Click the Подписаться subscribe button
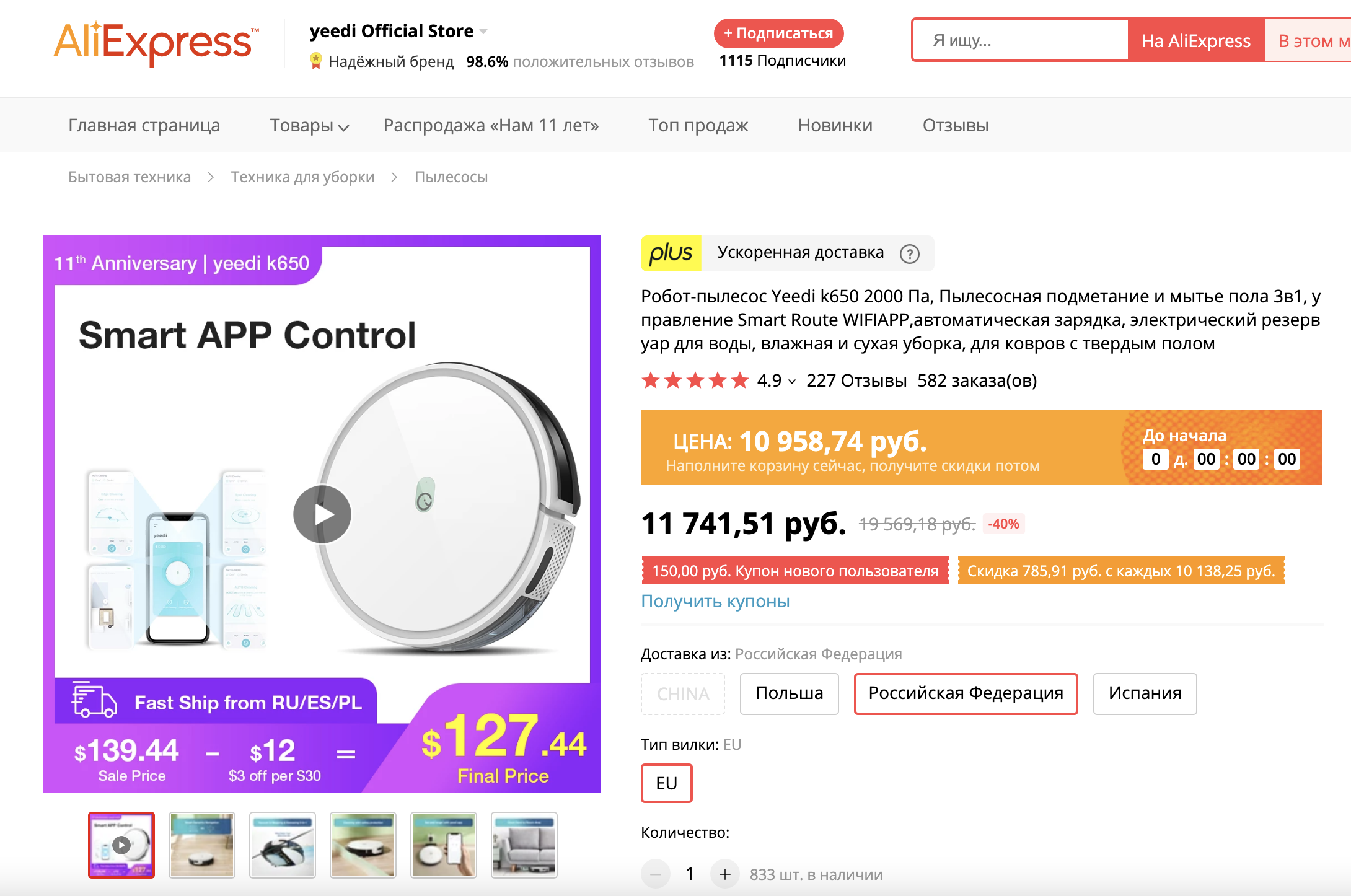1351x896 pixels. [x=778, y=33]
